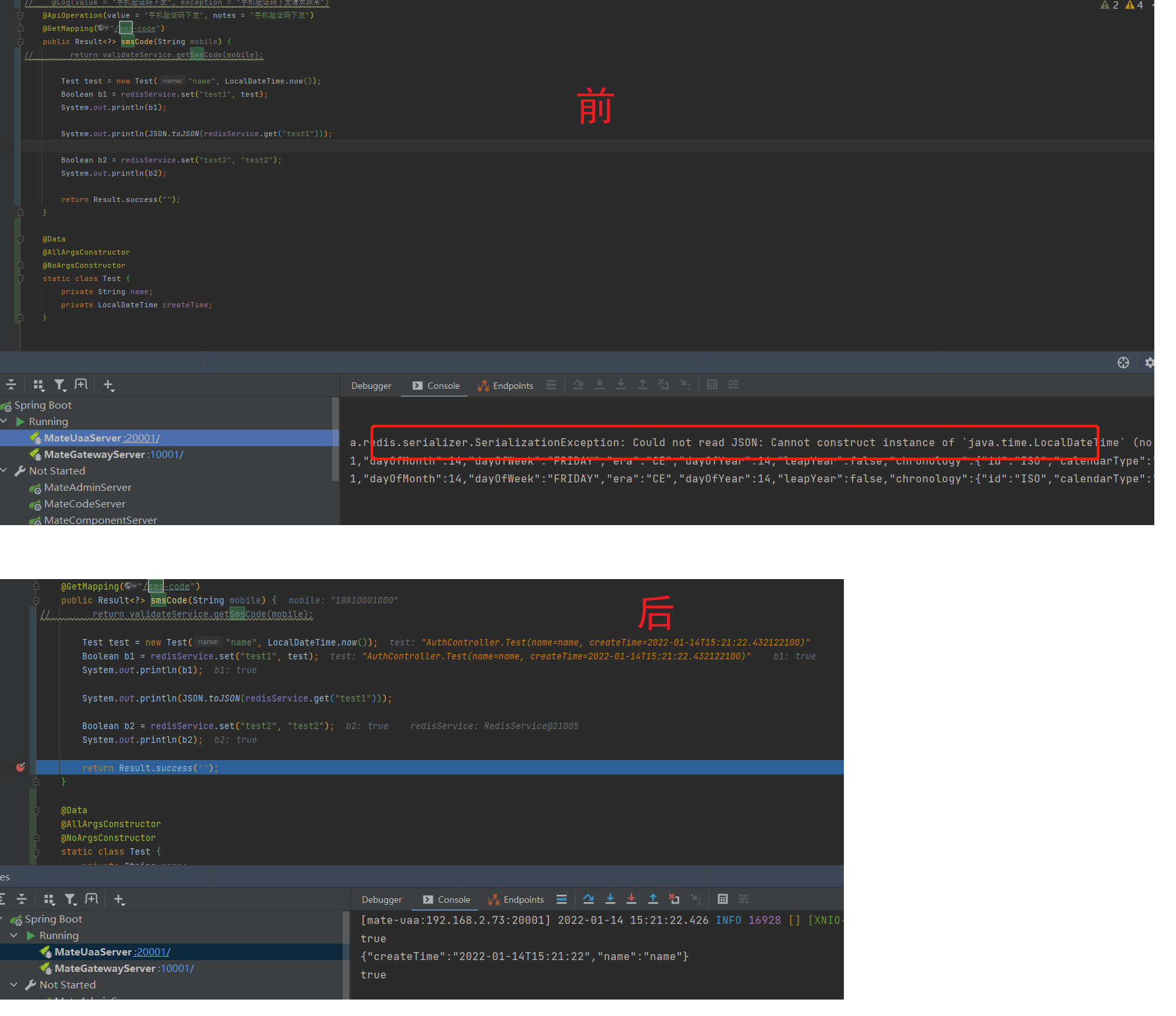Image resolution: width=1176 pixels, height=1016 pixels.
Task: Open the Endpoints tab
Action: click(512, 386)
